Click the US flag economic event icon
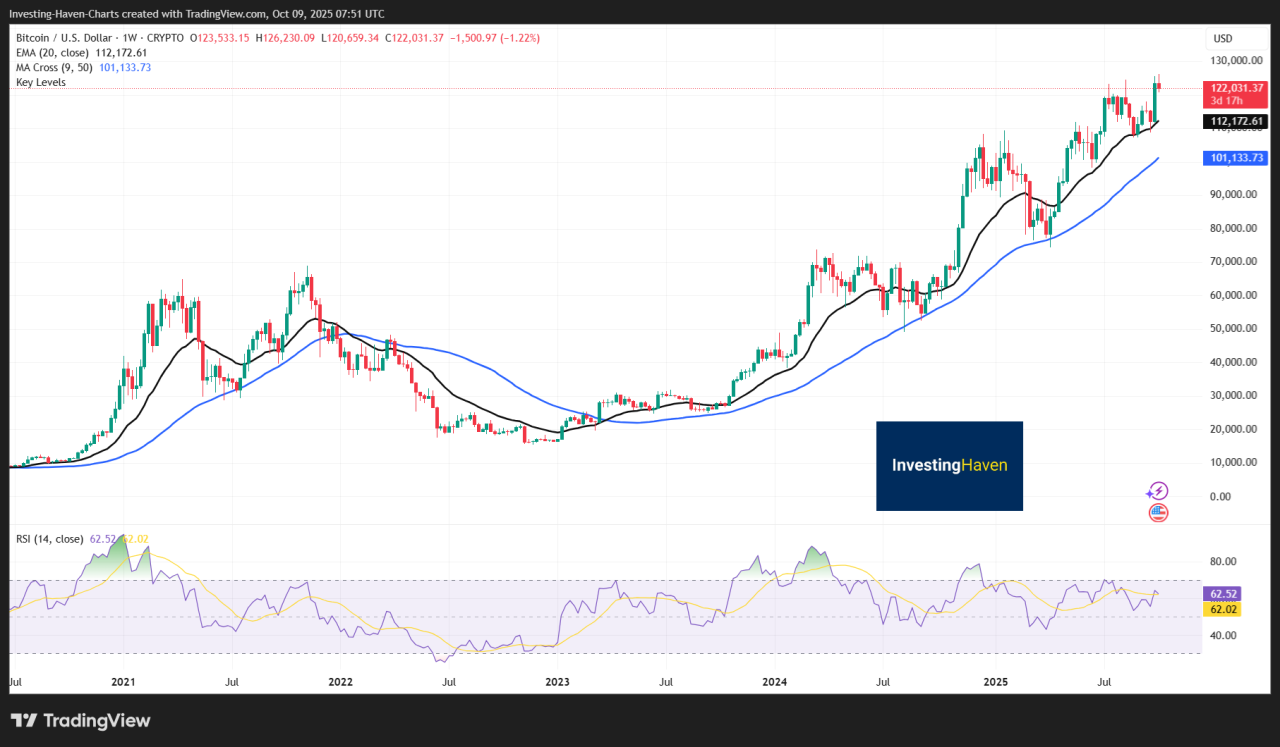 click(x=1158, y=513)
